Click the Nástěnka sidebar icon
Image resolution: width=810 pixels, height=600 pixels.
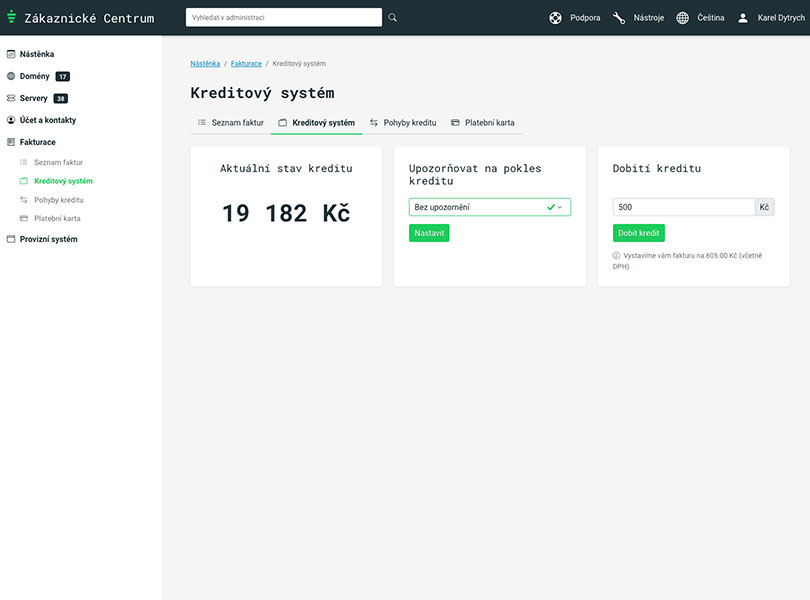(11, 54)
